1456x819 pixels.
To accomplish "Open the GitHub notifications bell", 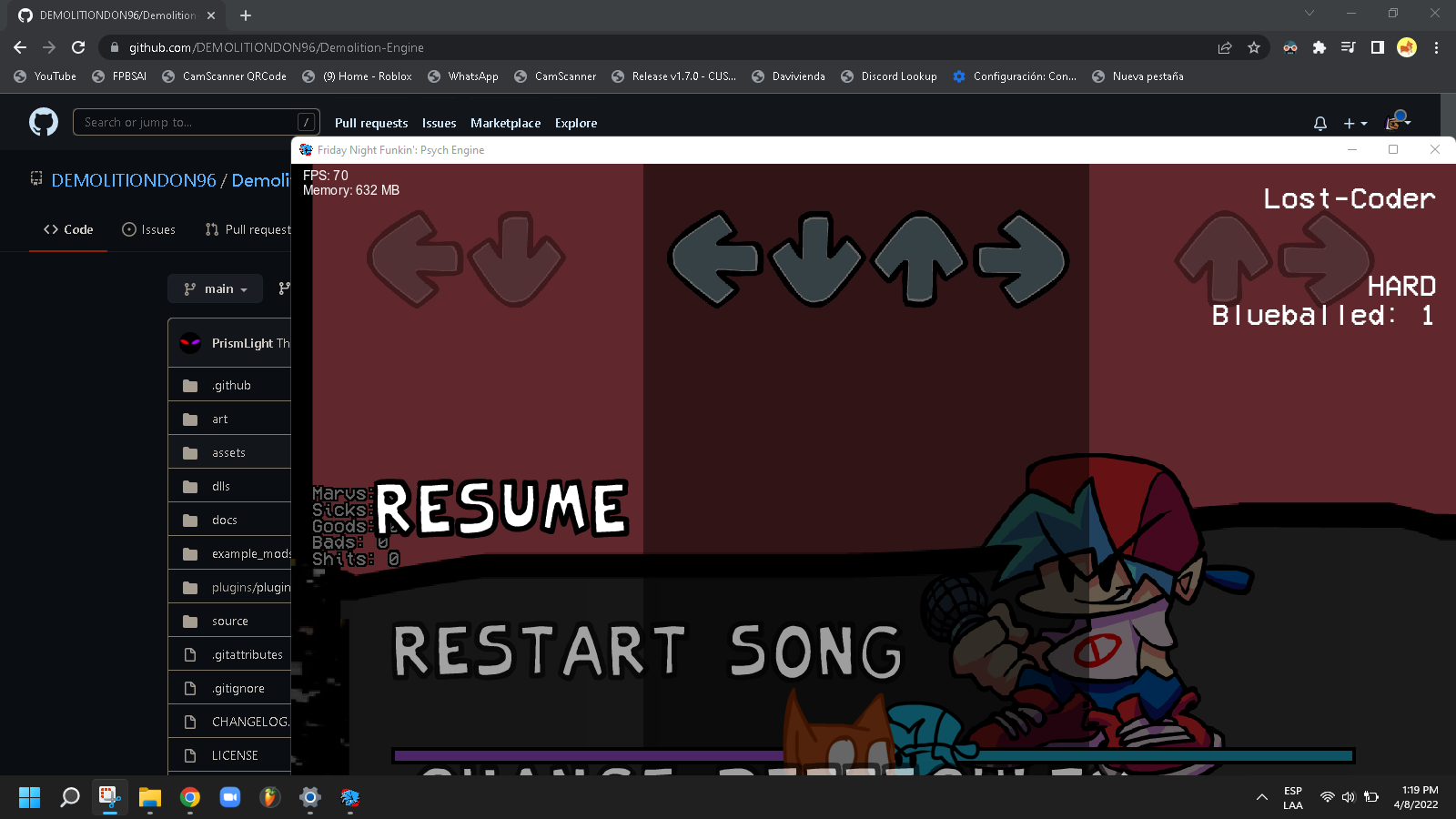I will point(1320,123).
